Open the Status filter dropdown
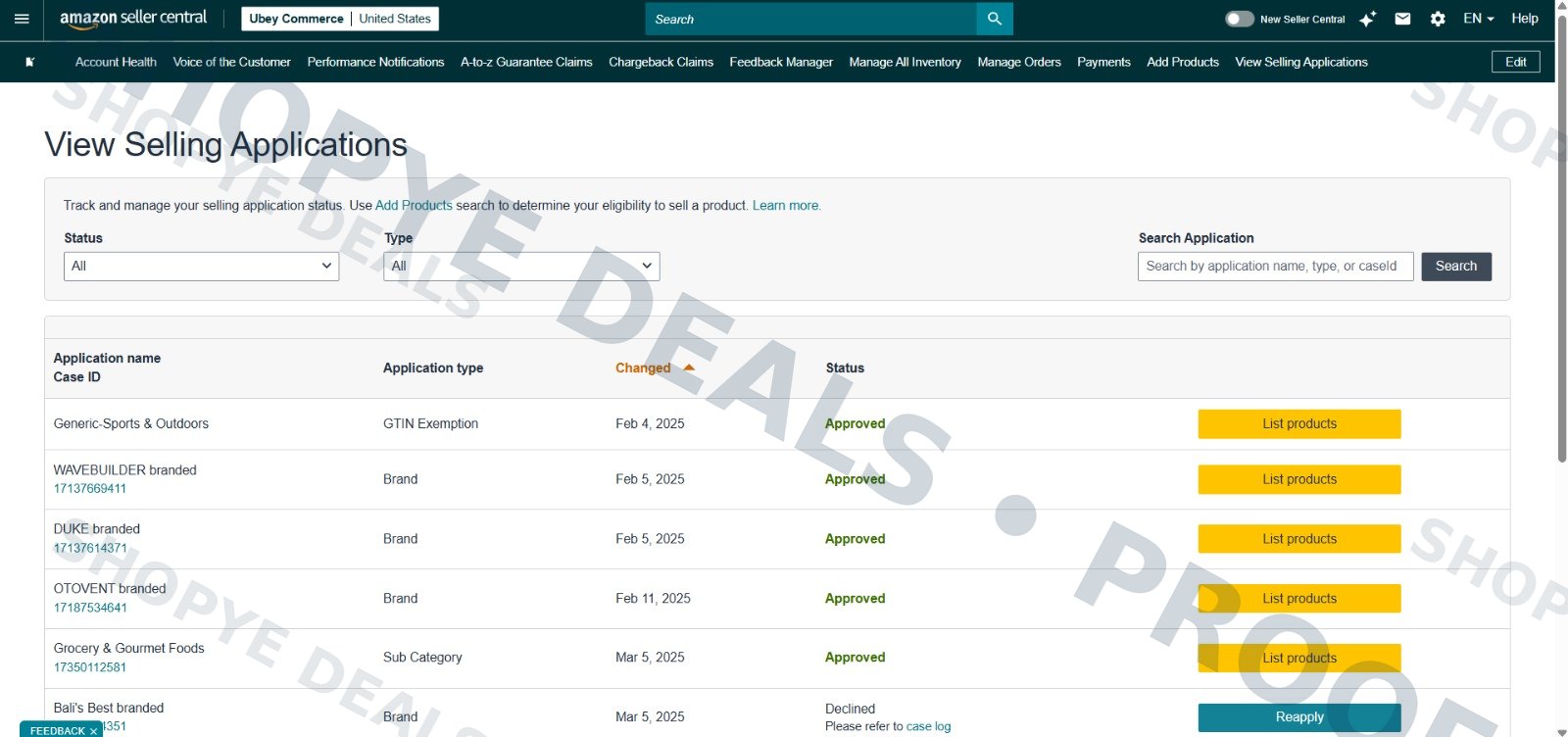Screen dimensions: 1568x737 (201, 267)
